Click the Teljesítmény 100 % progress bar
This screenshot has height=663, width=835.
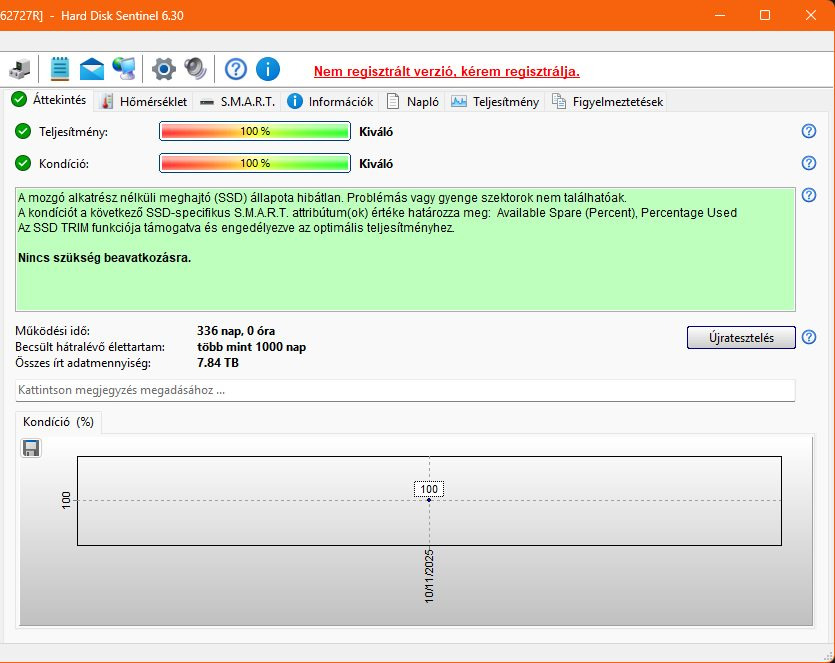(255, 131)
